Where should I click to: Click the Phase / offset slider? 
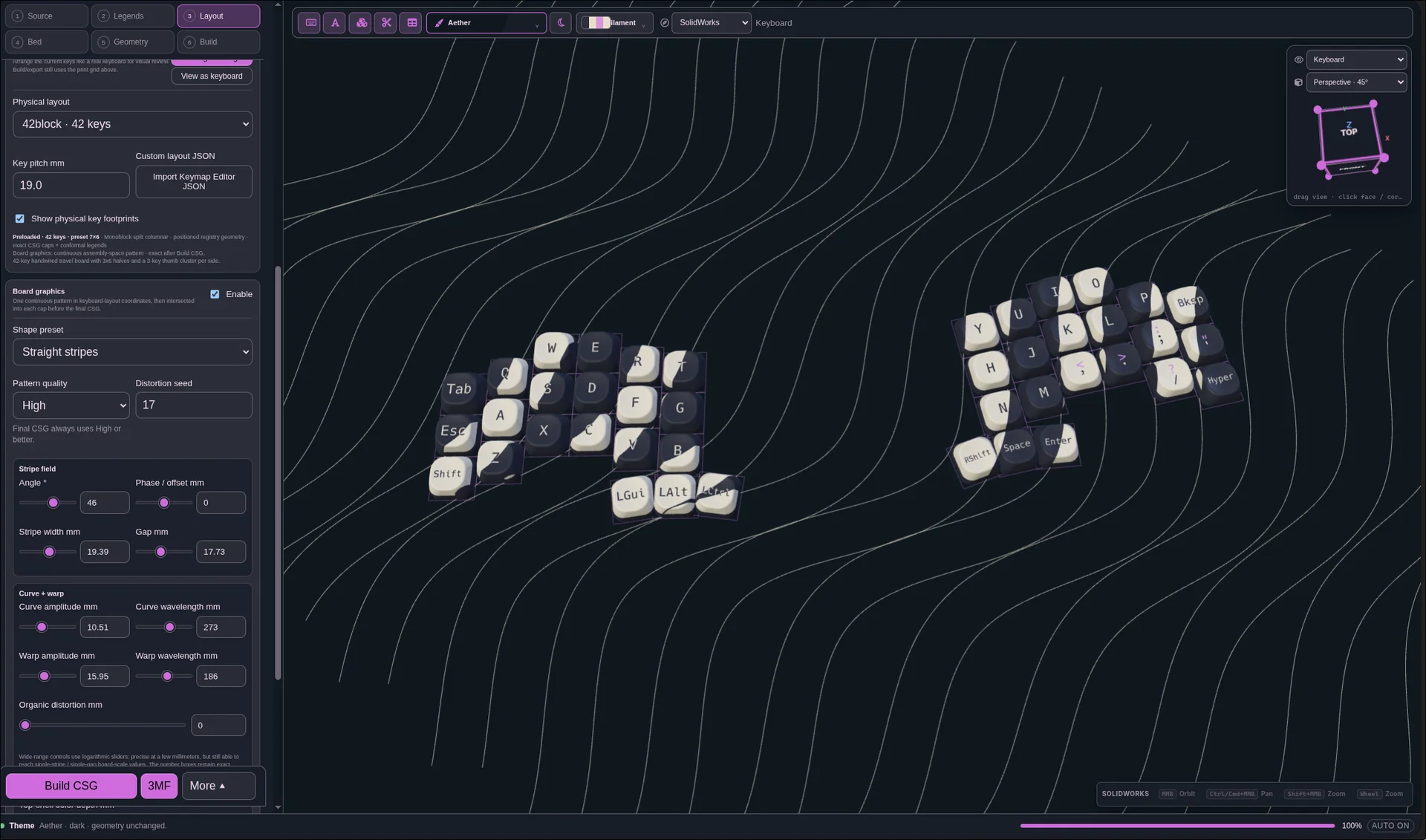(164, 504)
